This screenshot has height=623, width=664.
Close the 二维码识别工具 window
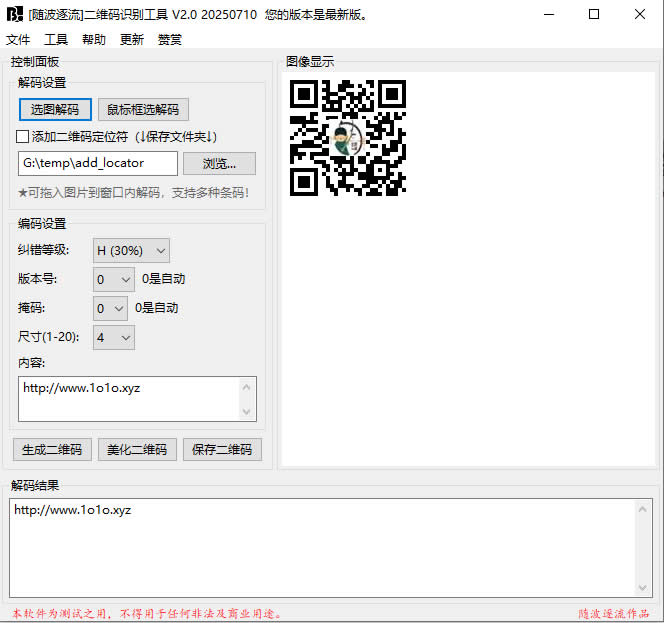tap(640, 14)
